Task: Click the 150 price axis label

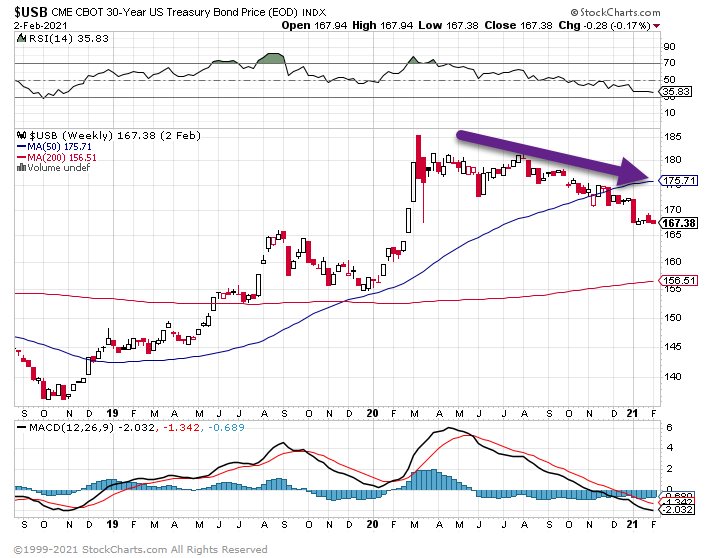Action: [x=673, y=317]
